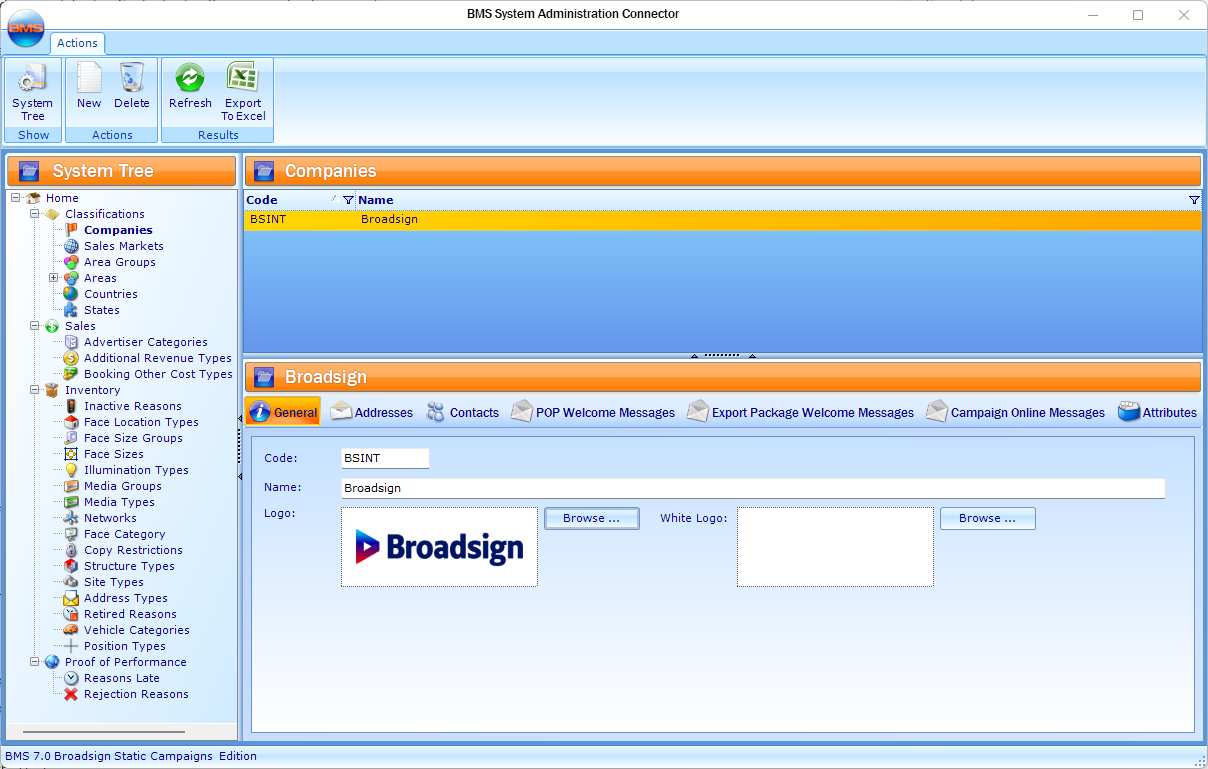
Task: Click the Face Category icon
Action: tap(71, 534)
